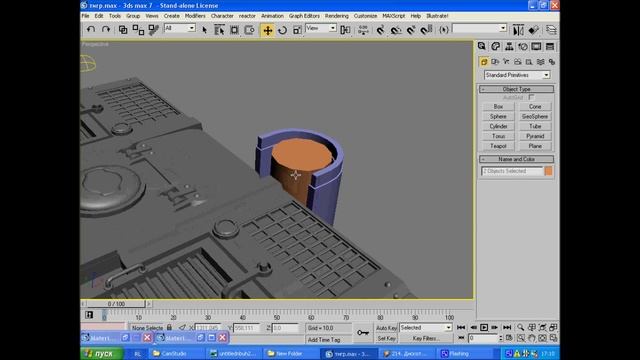Collapse the Name and Color rollout

[x=517, y=159]
